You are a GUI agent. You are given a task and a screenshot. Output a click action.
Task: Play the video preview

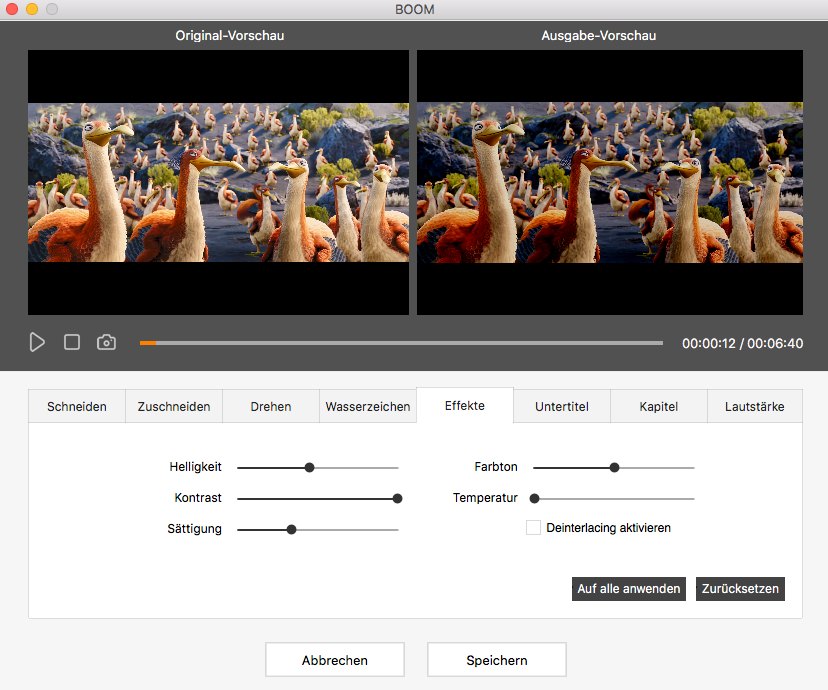pos(37,342)
